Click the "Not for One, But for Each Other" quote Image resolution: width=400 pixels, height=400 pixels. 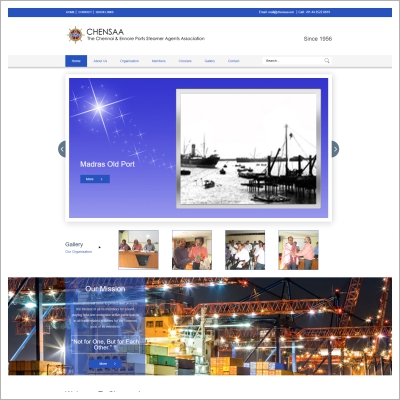105,345
